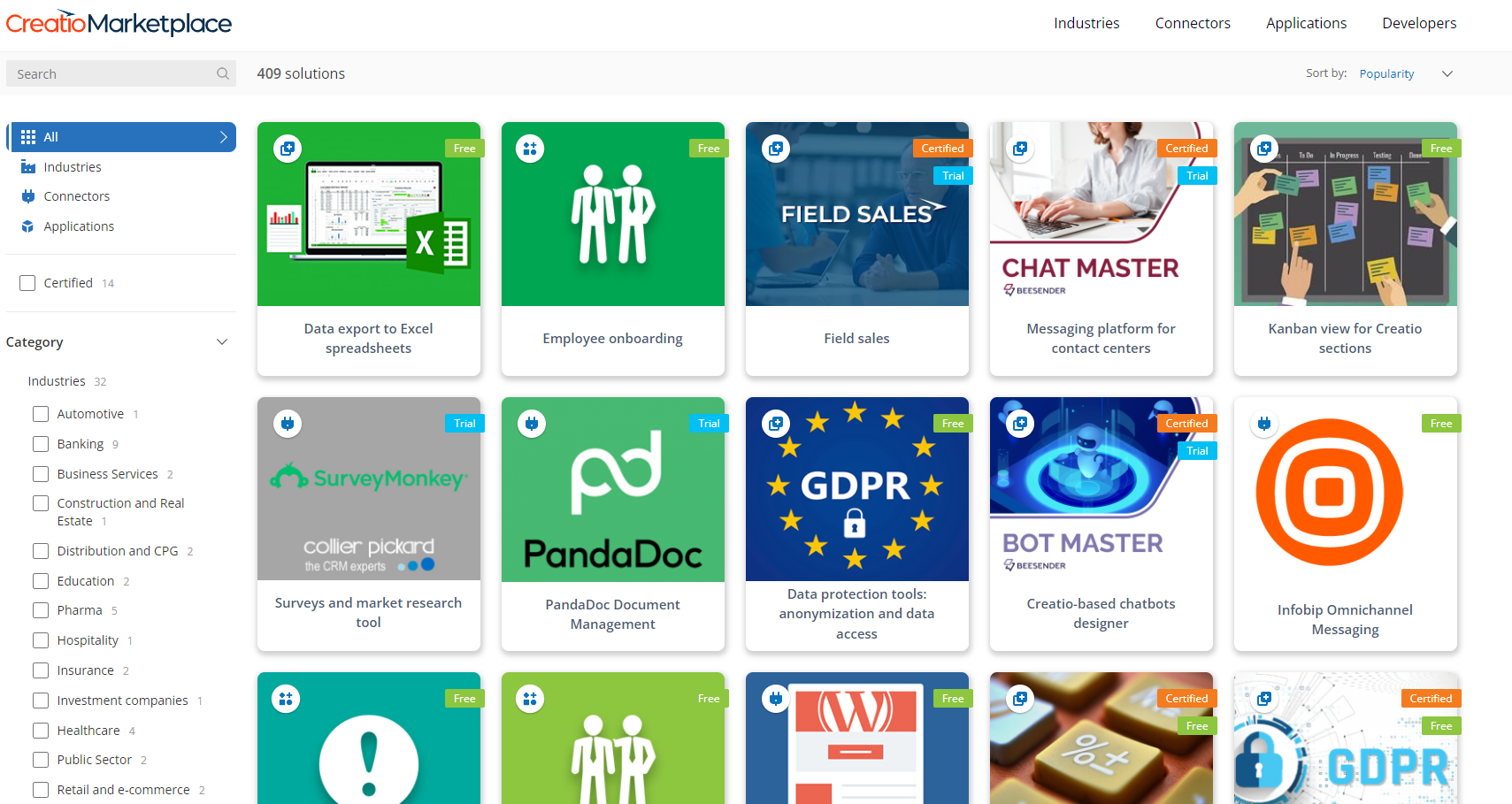Click the Applications cube icon in sidebar
The image size is (1512, 804).
pyautogui.click(x=28, y=226)
